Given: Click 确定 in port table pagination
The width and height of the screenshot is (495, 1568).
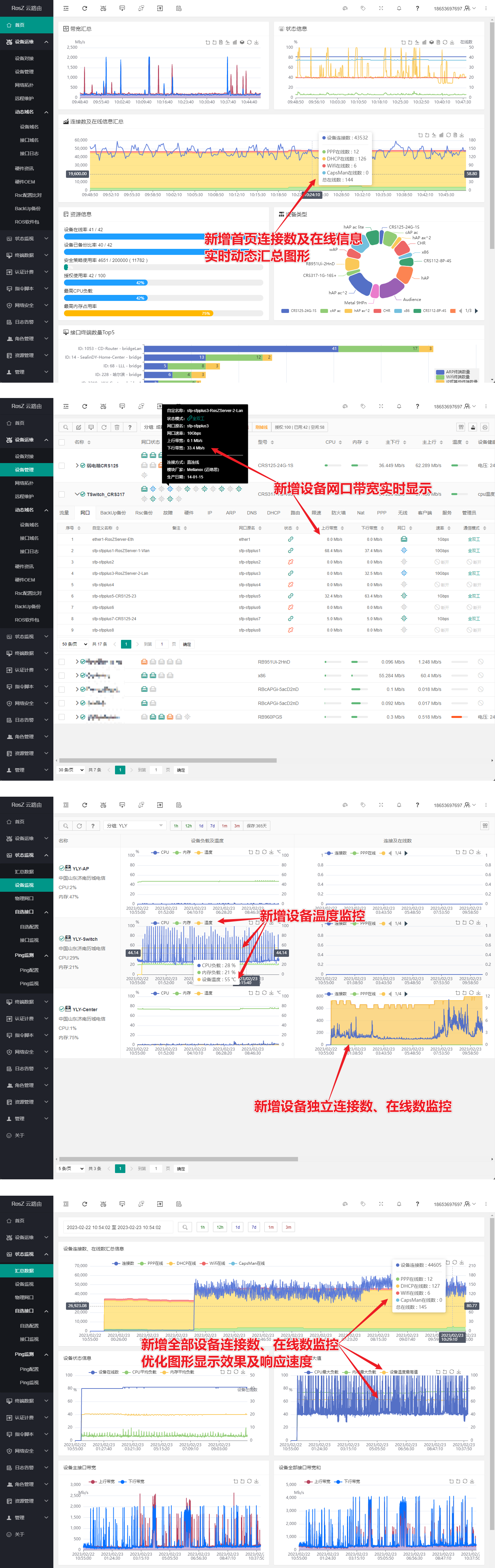Looking at the screenshot, I should pyautogui.click(x=187, y=644).
